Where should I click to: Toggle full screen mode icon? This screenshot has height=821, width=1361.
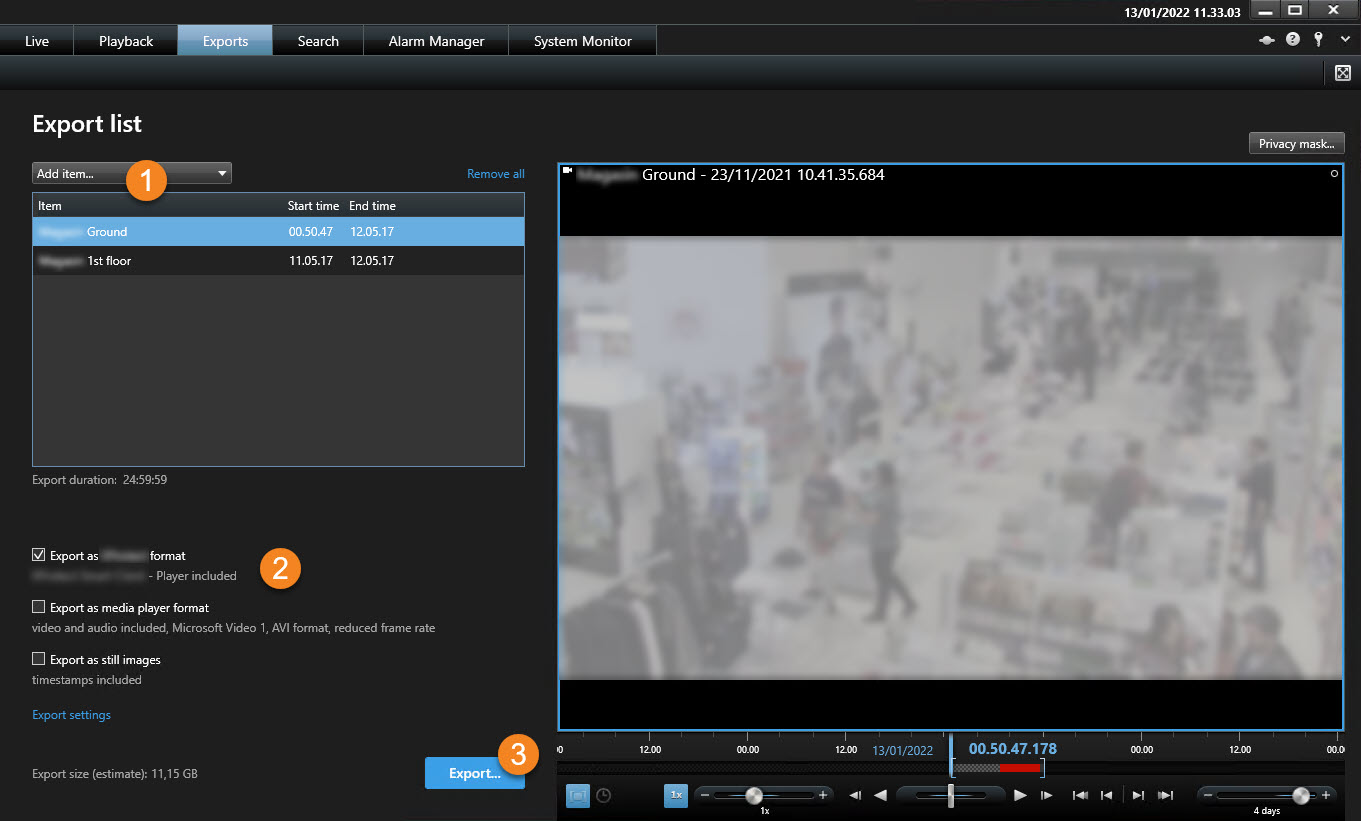pyautogui.click(x=1343, y=72)
